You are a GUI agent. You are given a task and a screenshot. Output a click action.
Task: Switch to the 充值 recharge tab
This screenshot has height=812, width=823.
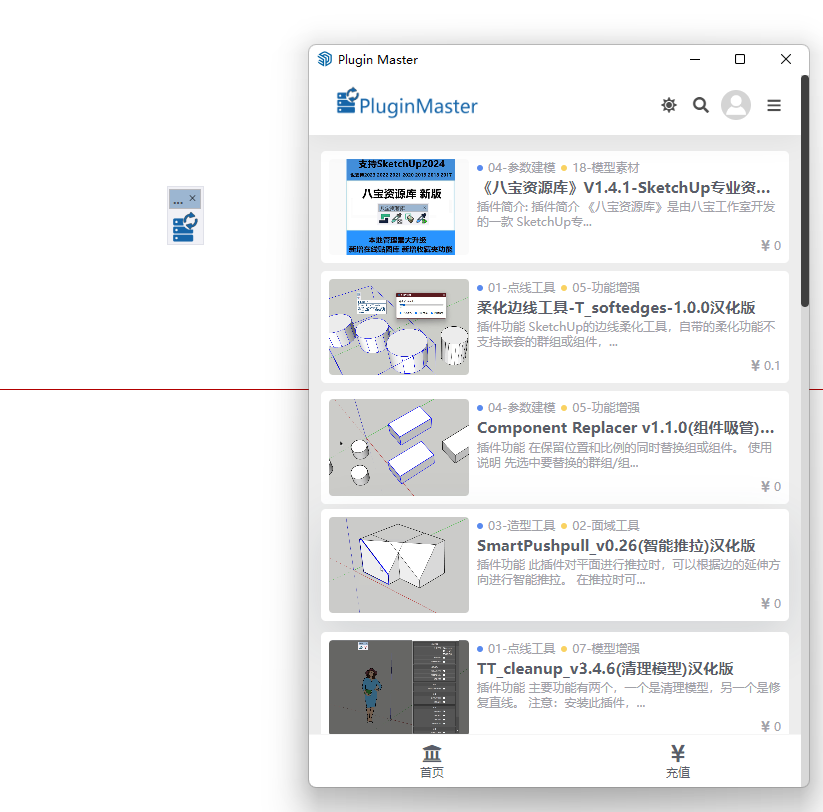(x=677, y=762)
